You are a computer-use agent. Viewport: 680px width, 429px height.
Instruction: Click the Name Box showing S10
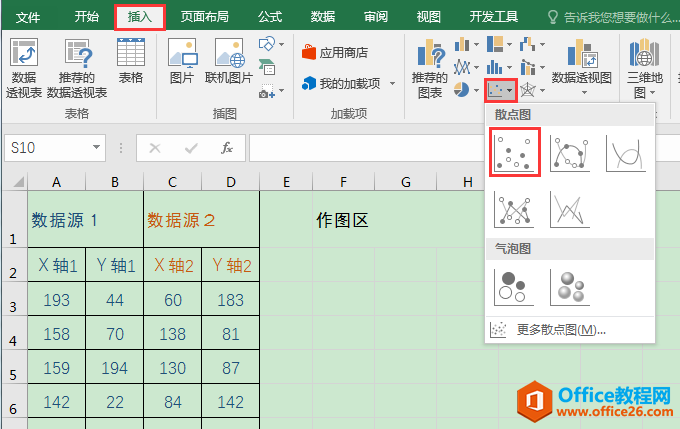pyautogui.click(x=48, y=148)
